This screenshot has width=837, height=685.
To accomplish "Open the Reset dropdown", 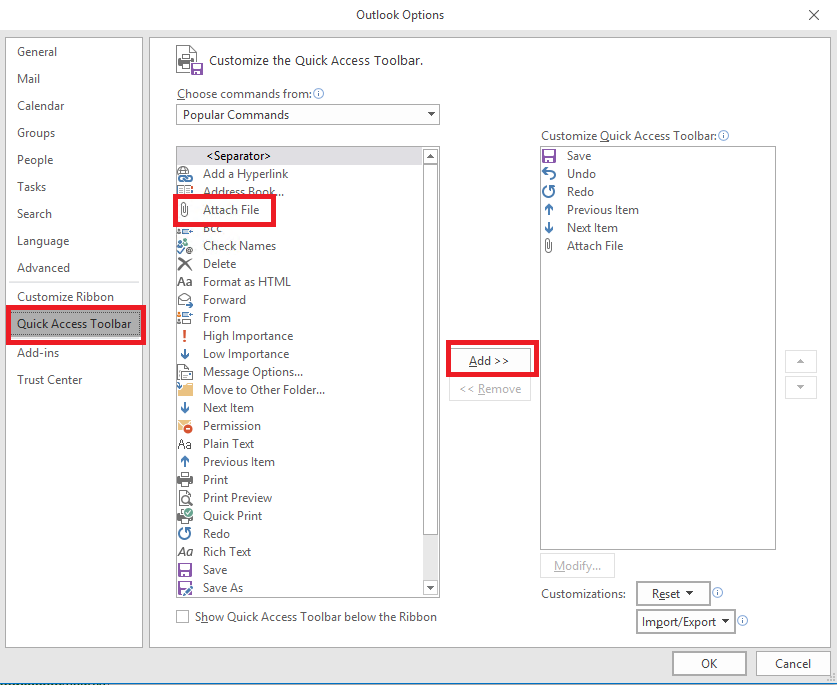I will click(673, 594).
